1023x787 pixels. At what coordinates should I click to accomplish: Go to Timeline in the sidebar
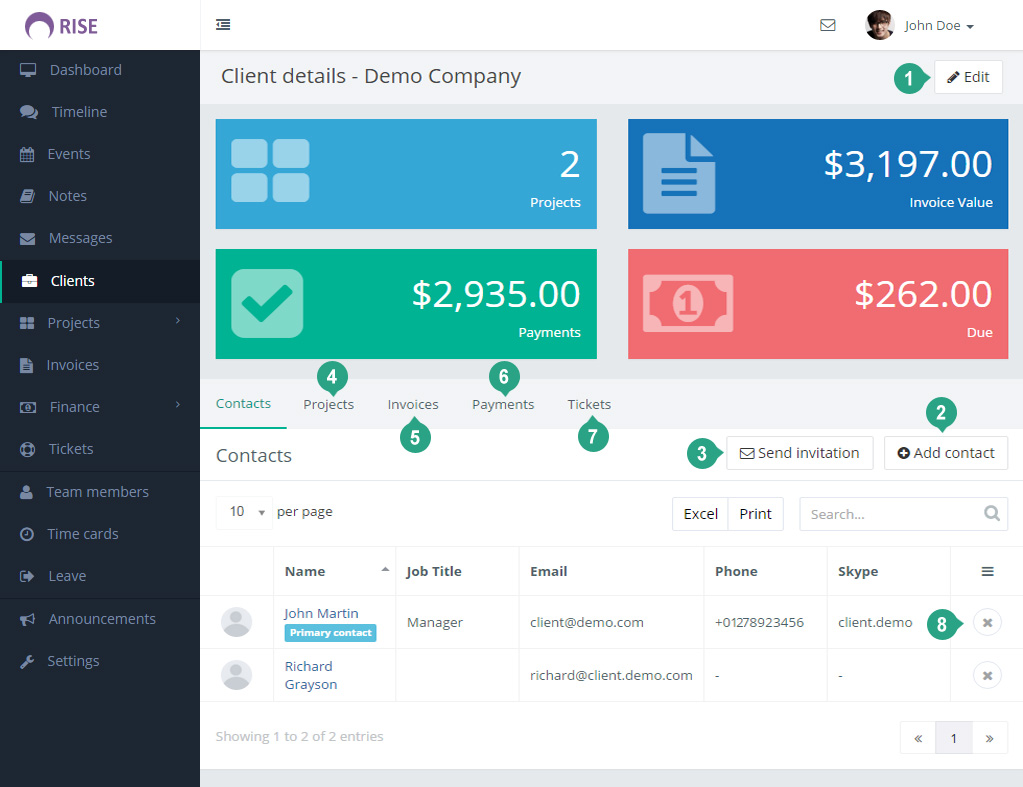click(x=100, y=112)
